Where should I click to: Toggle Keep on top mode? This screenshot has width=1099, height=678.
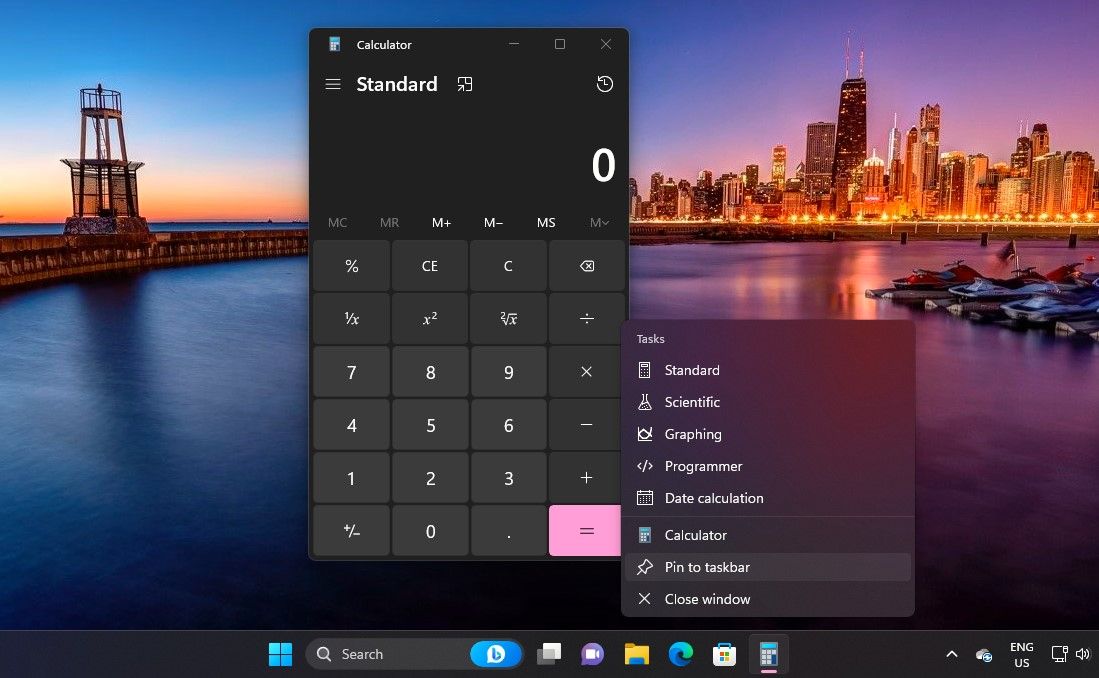point(464,84)
